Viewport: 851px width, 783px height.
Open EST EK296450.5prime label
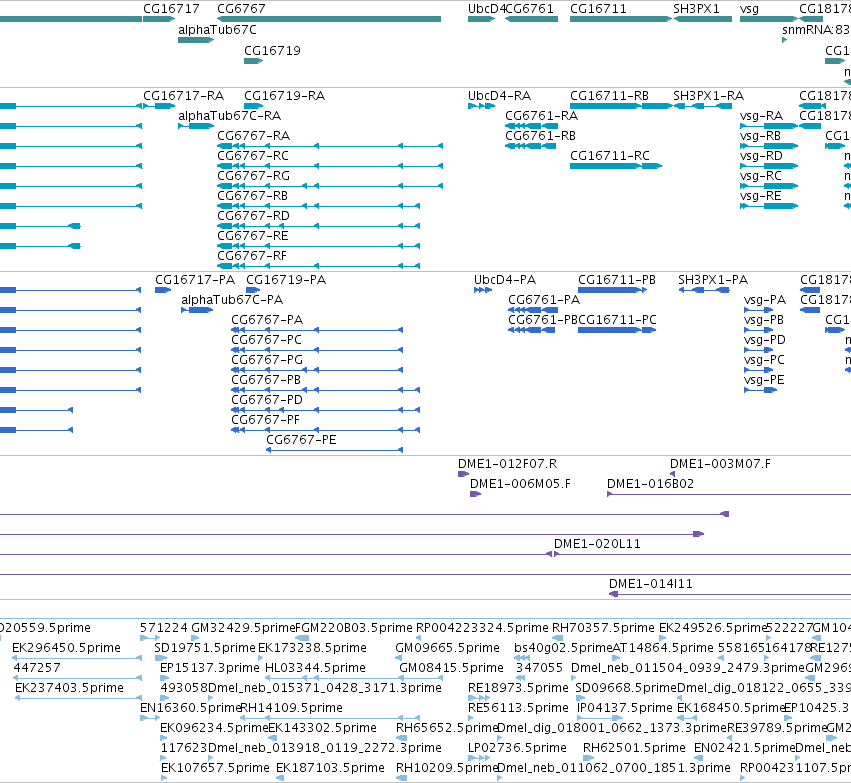click(66, 648)
